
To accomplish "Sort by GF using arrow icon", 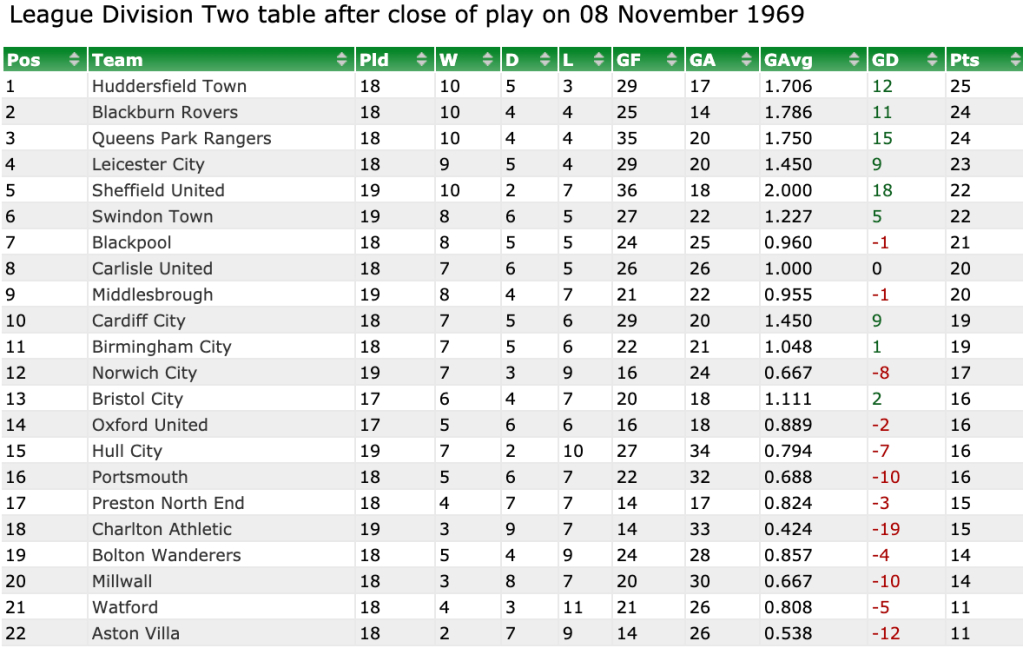I will [x=671, y=59].
